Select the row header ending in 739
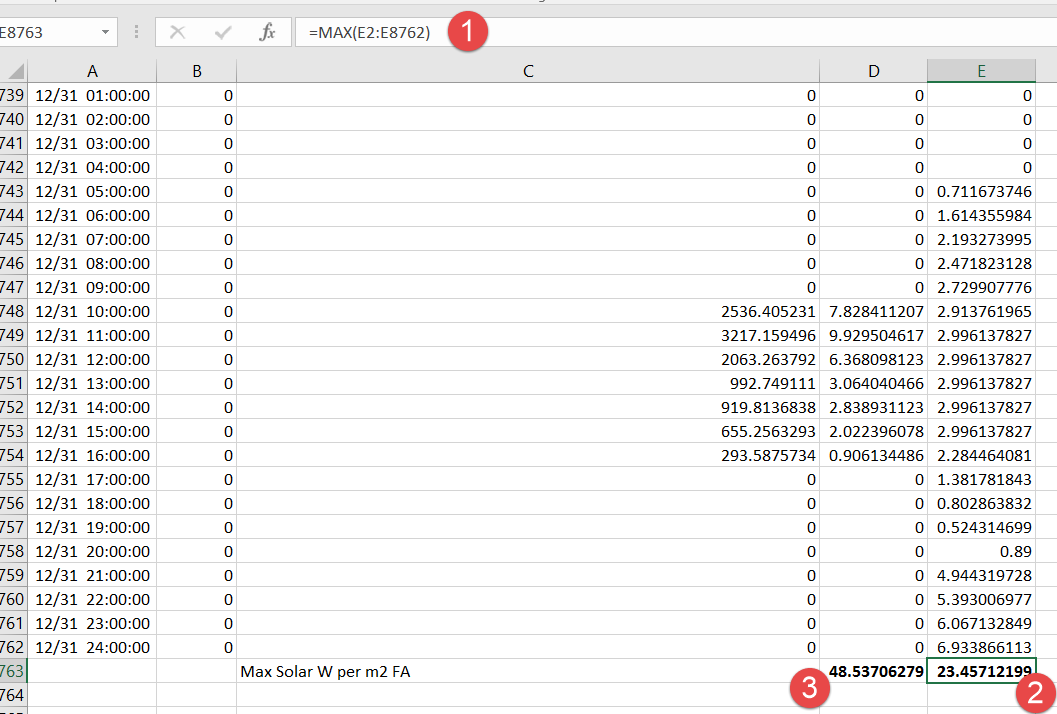1057x714 pixels. pyautogui.click(x=13, y=96)
